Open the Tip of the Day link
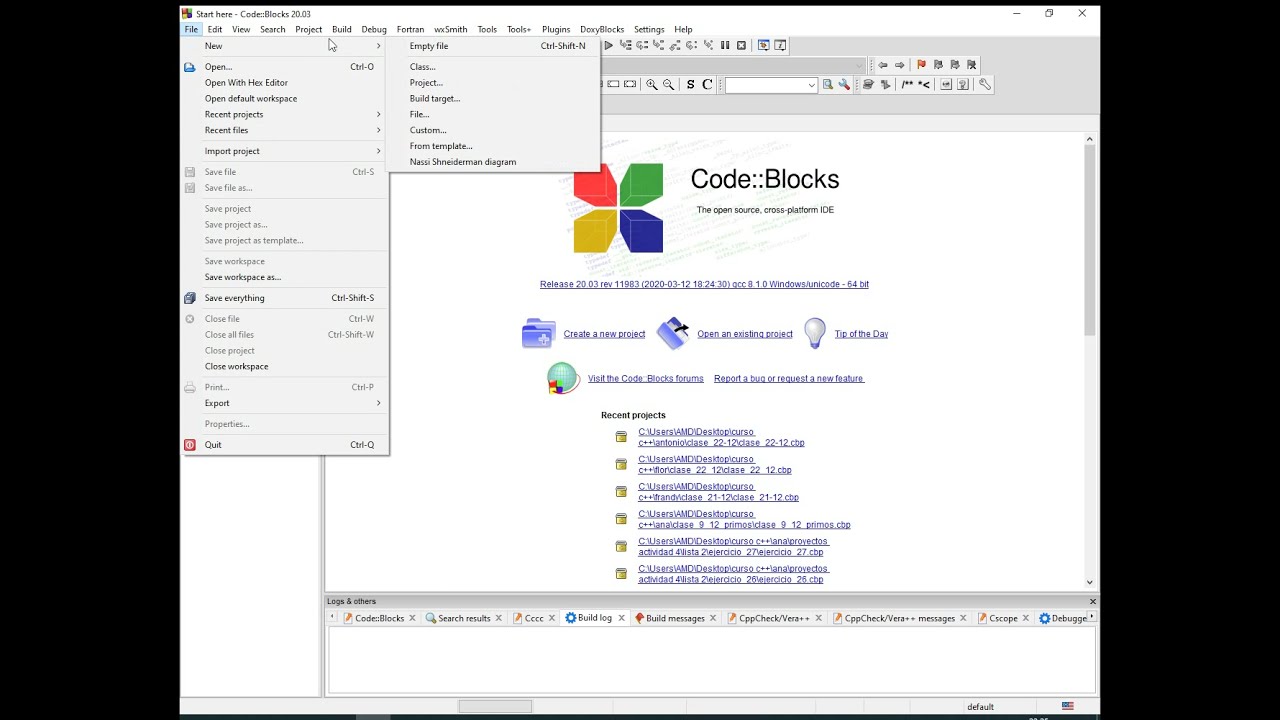Screen dimensions: 1280x720 click(861, 334)
